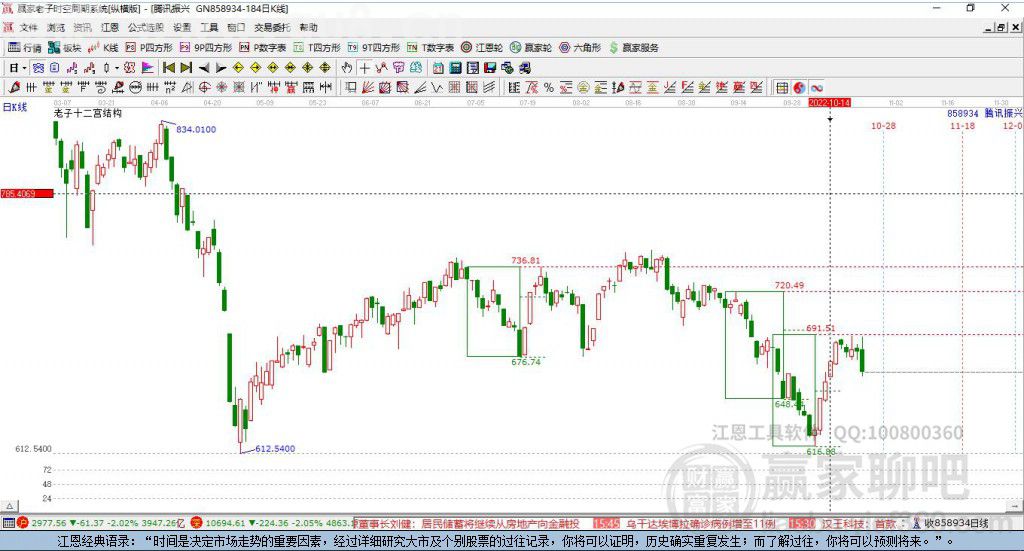Click the calendar icon in toolbar
Image resolution: width=1024 pixels, height=551 pixels.
coord(438,68)
